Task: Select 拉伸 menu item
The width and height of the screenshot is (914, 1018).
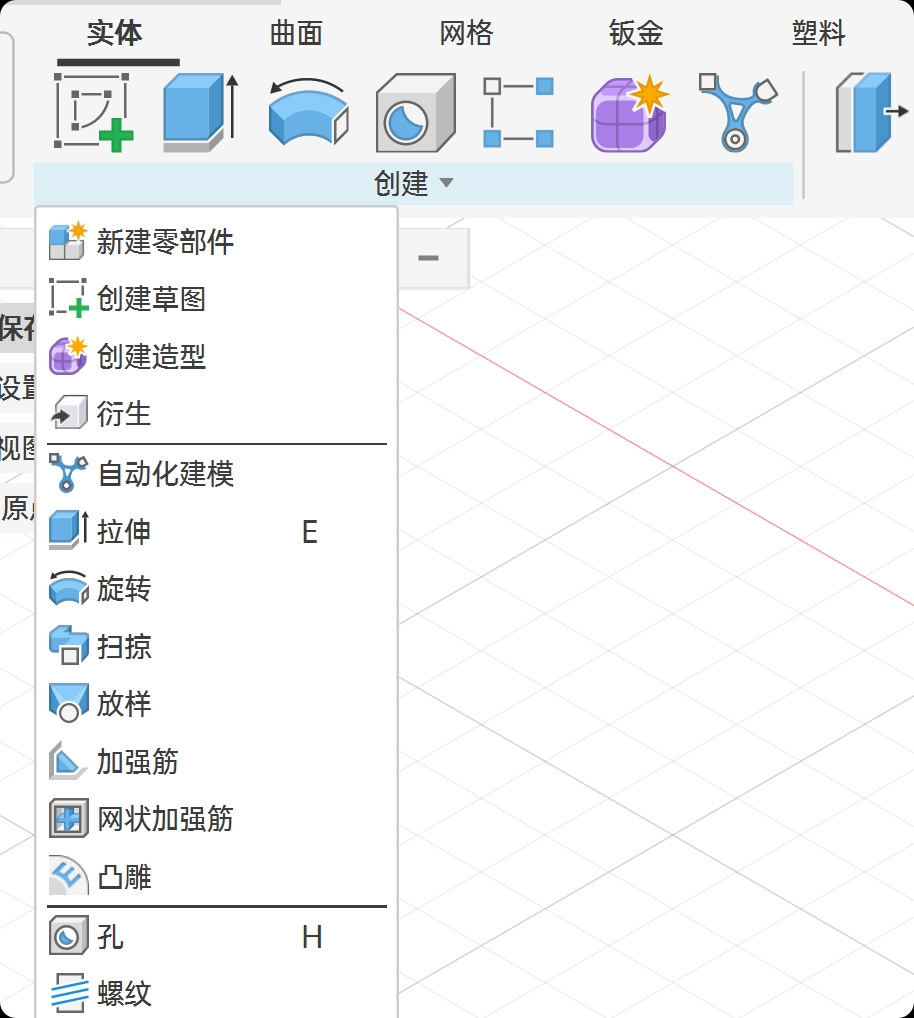Action: [124, 531]
